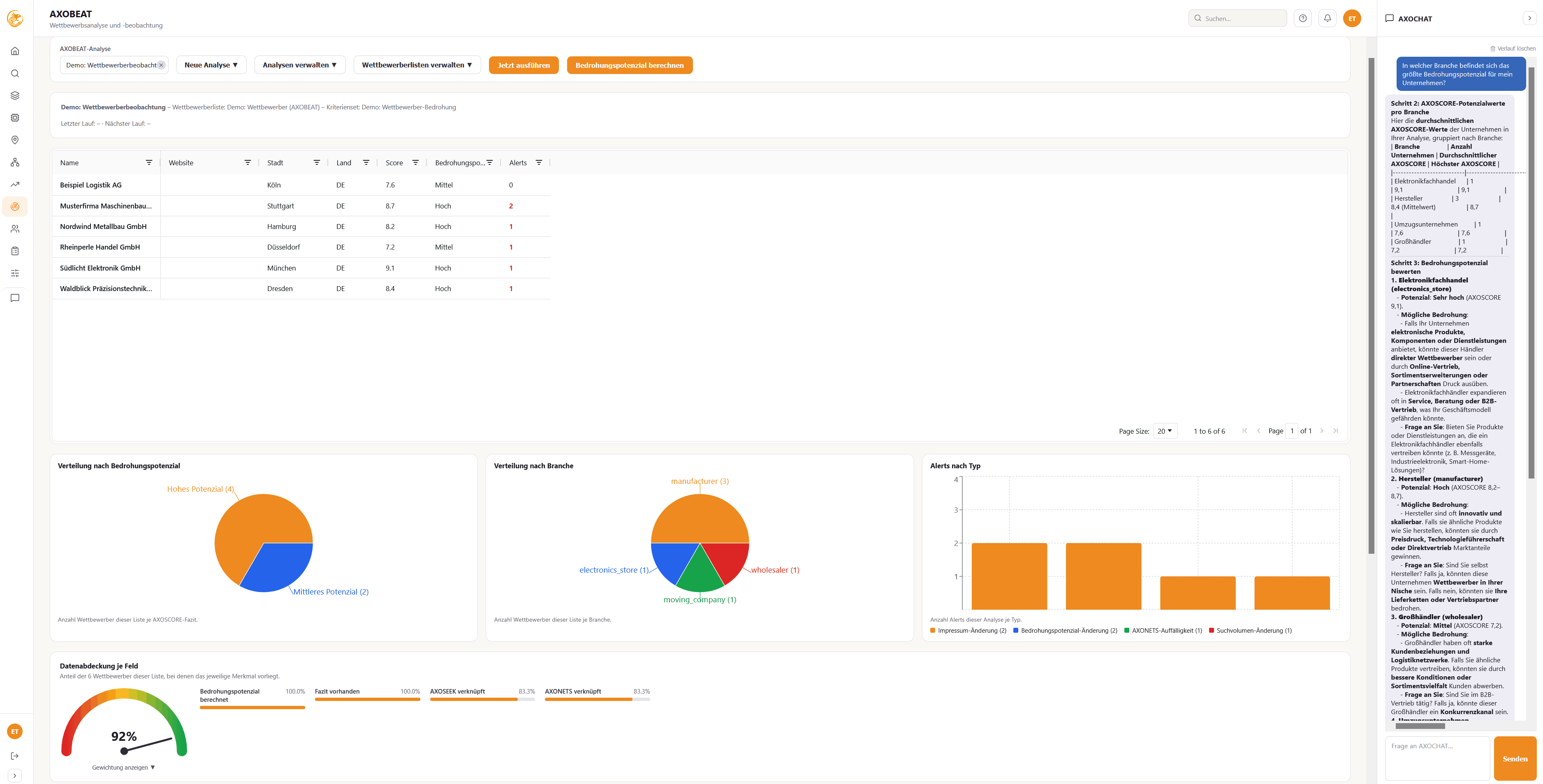The width and height of the screenshot is (1543, 784).
Task: Open the Analysen verwalten dropdown
Action: click(299, 65)
